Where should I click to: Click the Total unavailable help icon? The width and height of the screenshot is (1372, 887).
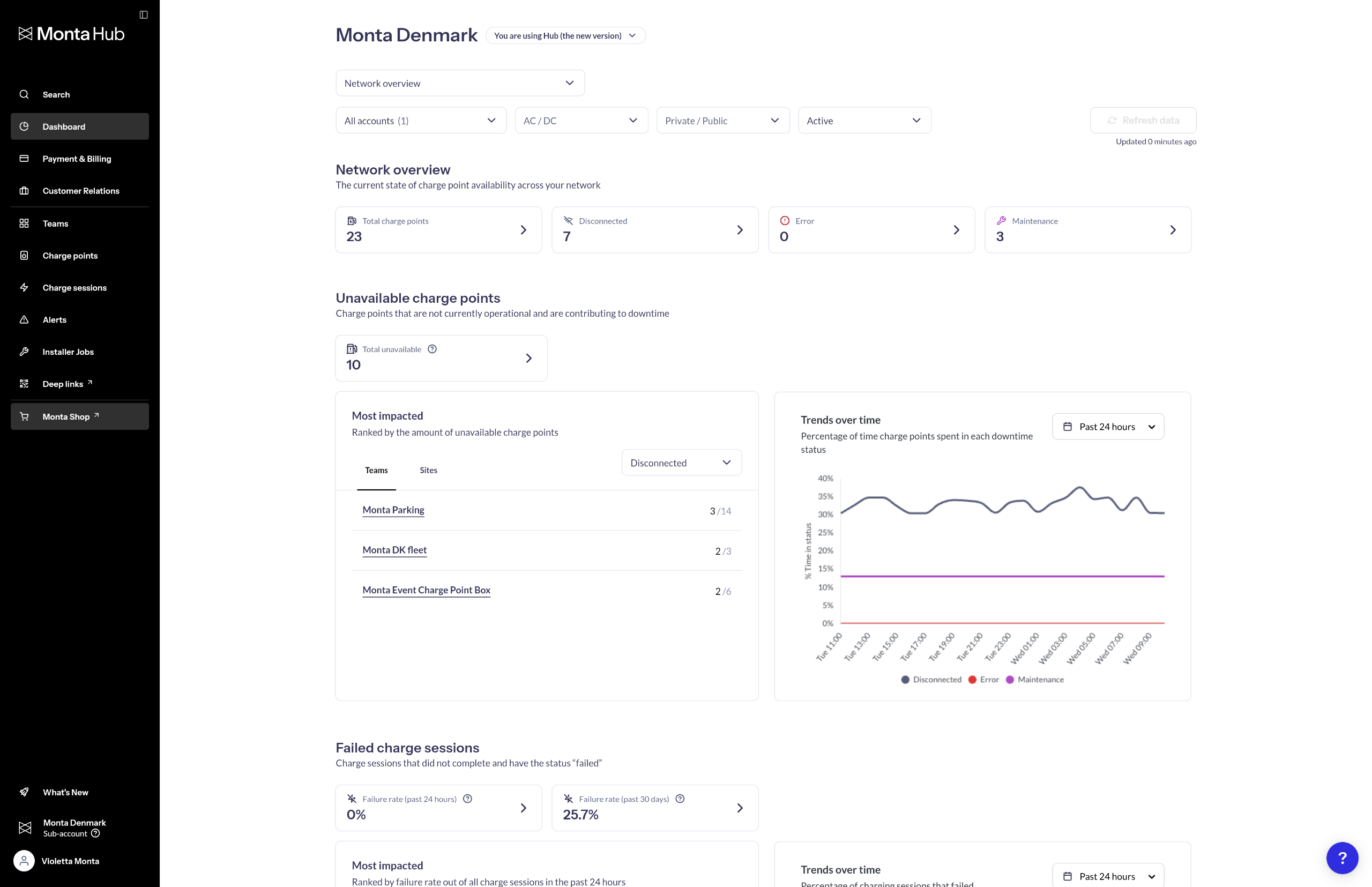click(x=432, y=349)
